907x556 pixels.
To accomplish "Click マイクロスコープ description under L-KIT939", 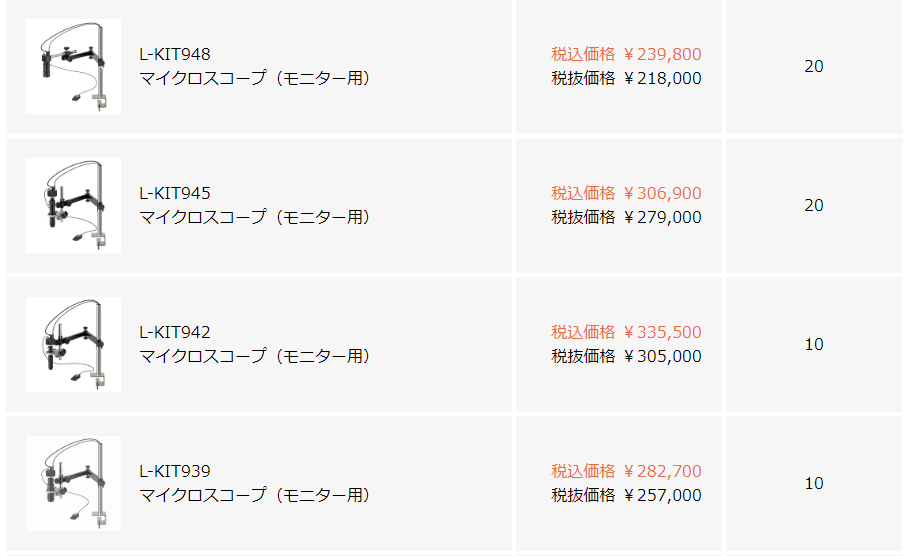I will [x=254, y=495].
